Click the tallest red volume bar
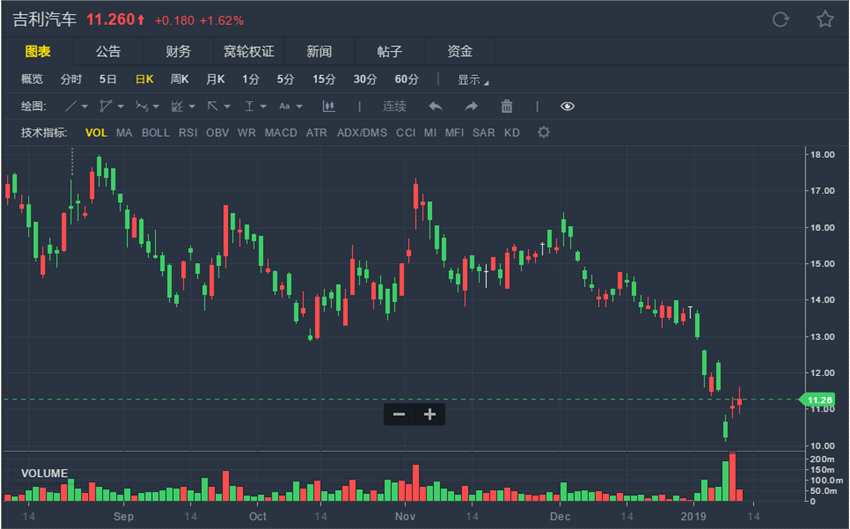 coord(733,476)
